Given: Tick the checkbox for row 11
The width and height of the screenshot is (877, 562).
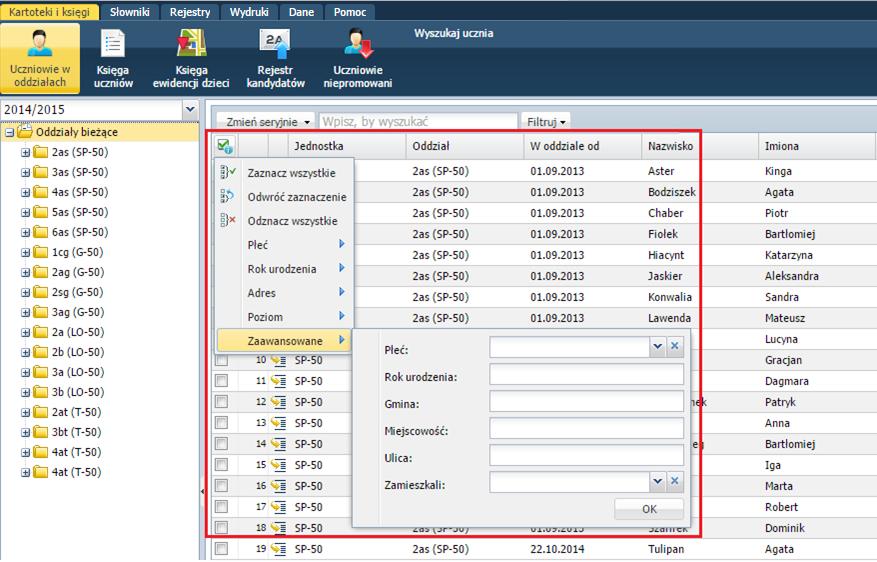Looking at the screenshot, I should click(x=221, y=381).
